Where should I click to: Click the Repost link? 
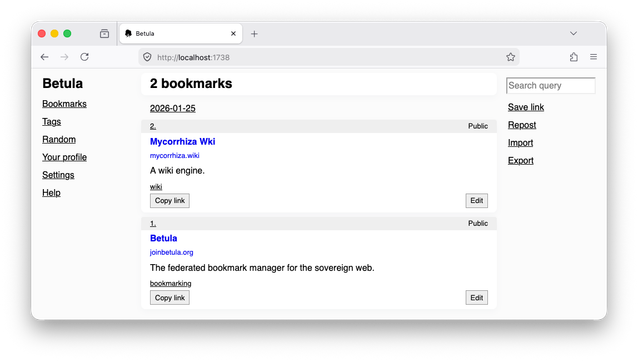coord(522,125)
